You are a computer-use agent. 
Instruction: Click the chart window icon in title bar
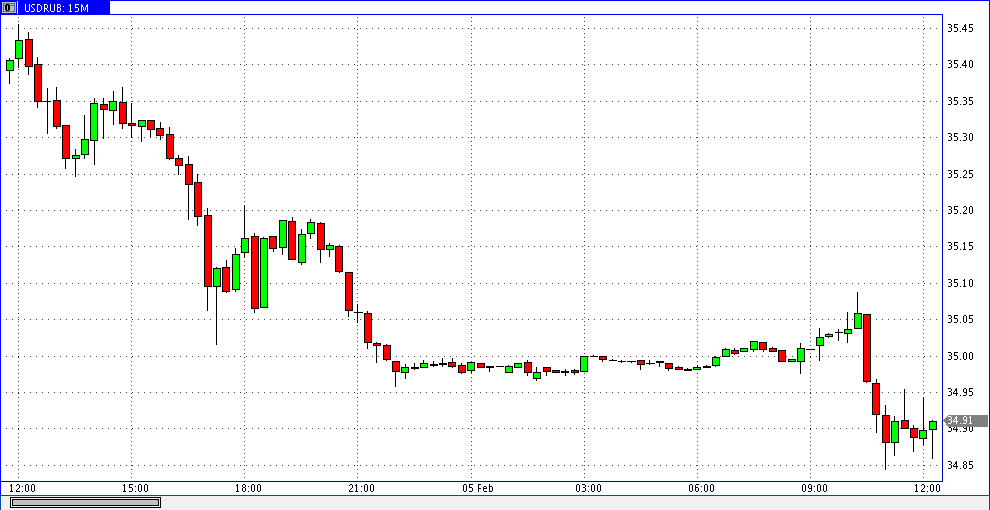point(8,7)
